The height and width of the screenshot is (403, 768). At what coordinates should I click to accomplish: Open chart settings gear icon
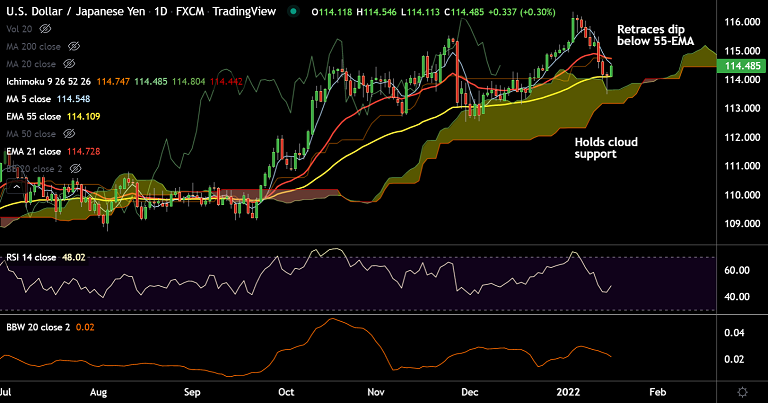[x=743, y=392]
